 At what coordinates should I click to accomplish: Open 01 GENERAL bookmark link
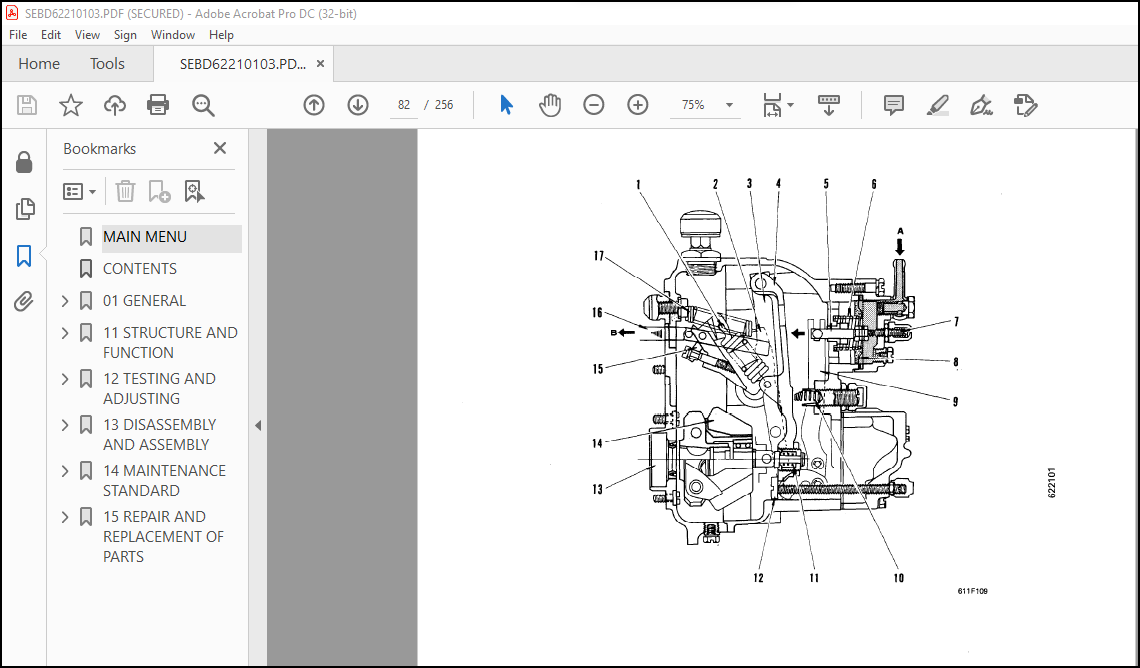pyautogui.click(x=144, y=301)
